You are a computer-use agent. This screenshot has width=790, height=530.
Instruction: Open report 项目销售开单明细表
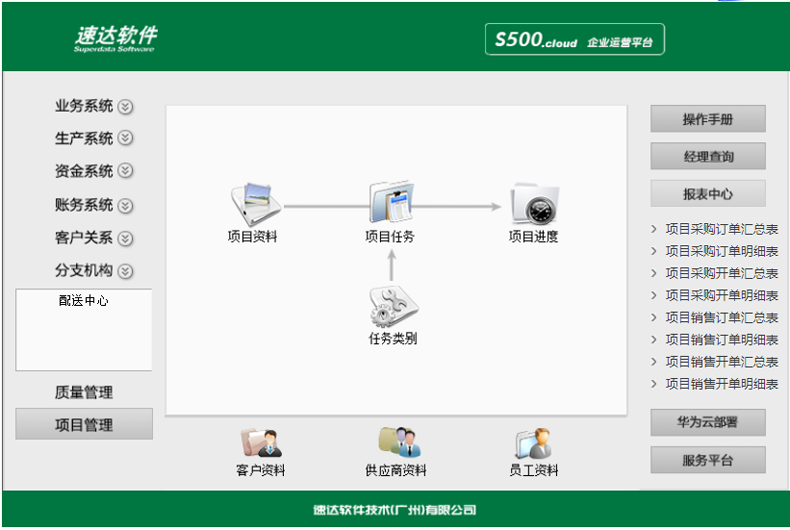pos(721,384)
